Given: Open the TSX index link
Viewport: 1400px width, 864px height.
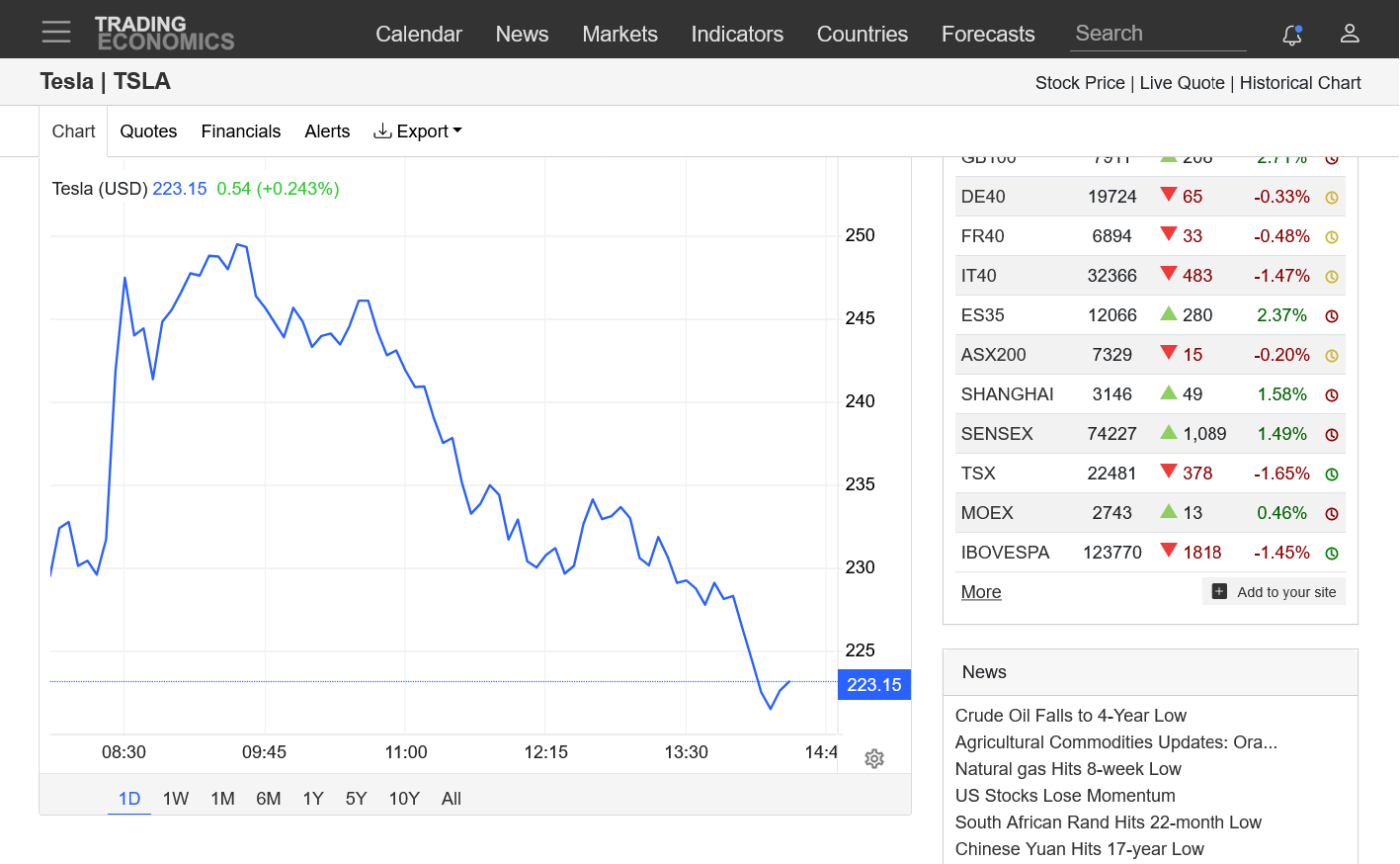Looking at the screenshot, I should (978, 474).
